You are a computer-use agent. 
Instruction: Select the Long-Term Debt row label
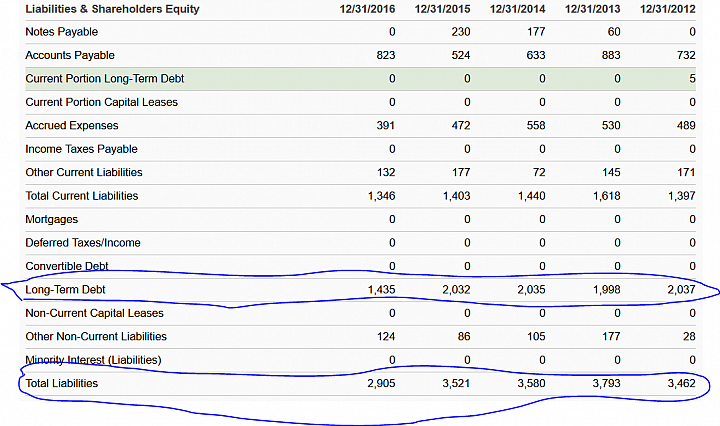[65, 290]
